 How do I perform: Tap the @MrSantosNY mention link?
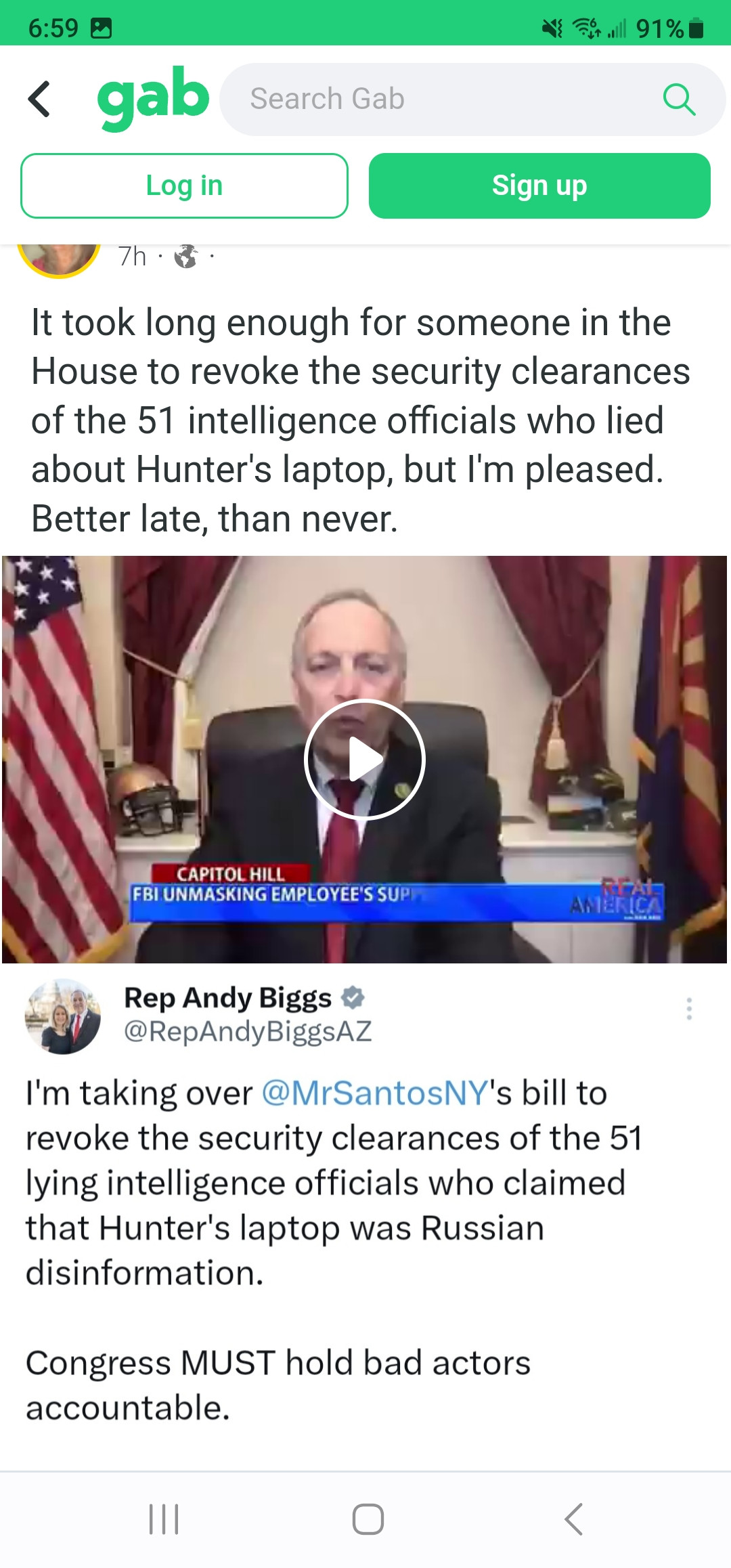point(375,1093)
